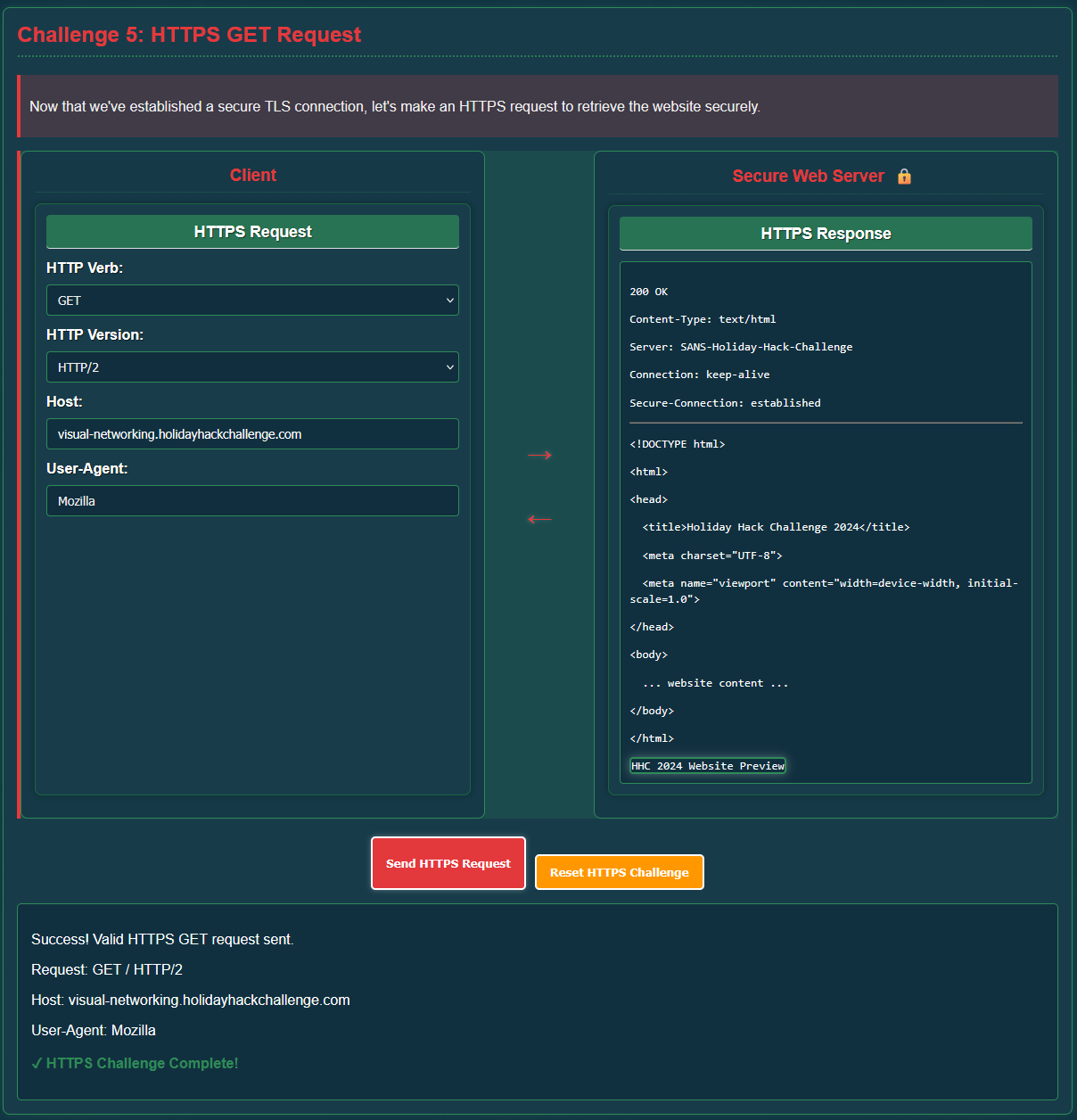Select the Client panel title
Viewport: 1077px width, 1120px height.
253,175
